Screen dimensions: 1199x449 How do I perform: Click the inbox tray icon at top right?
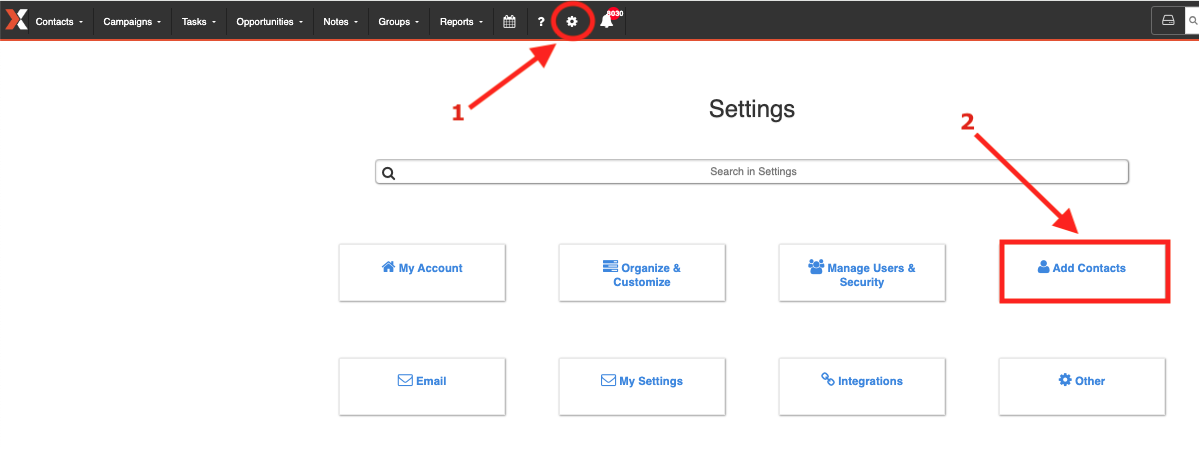point(1168,21)
